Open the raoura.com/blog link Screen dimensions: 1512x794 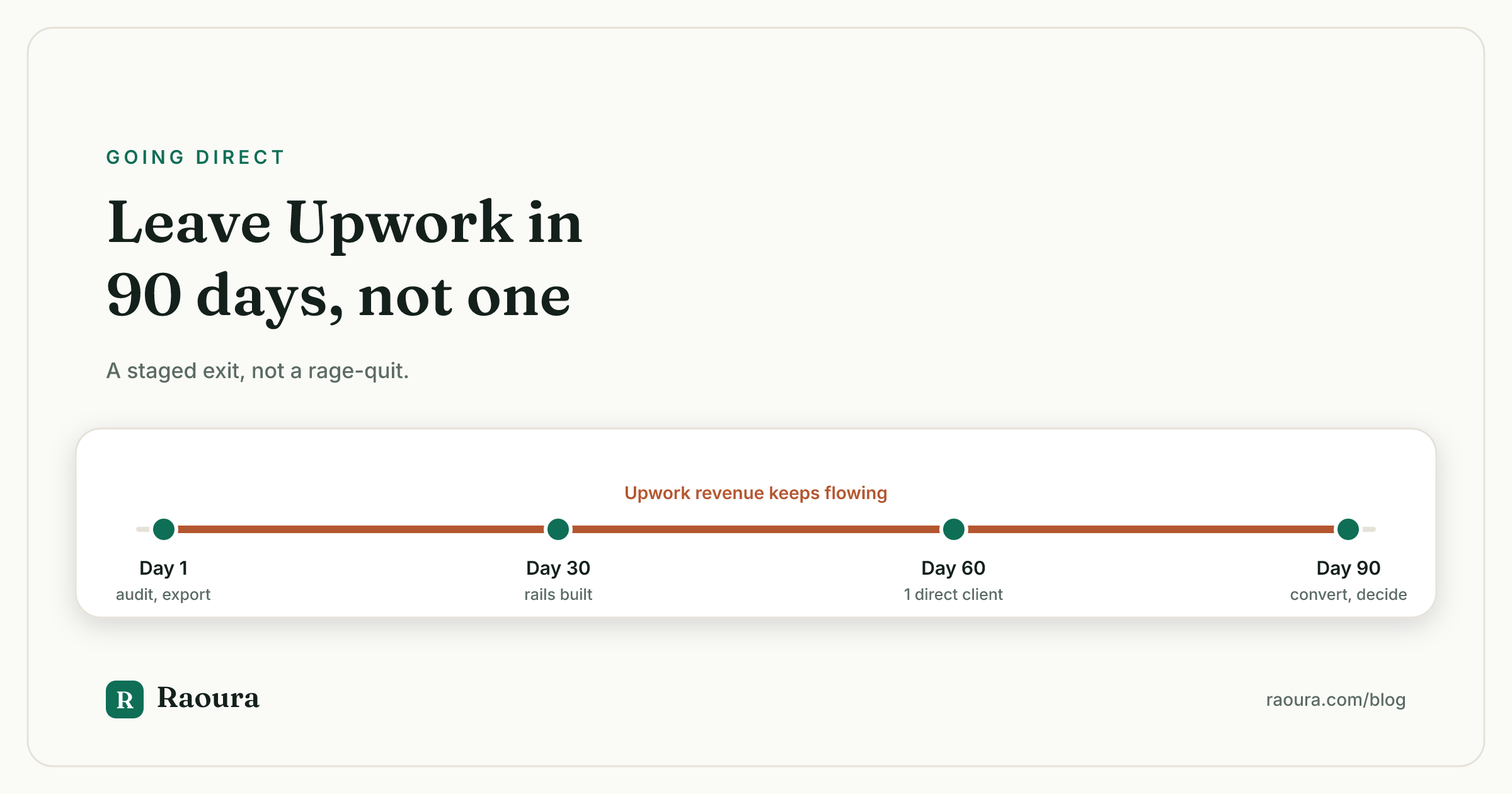1336,699
